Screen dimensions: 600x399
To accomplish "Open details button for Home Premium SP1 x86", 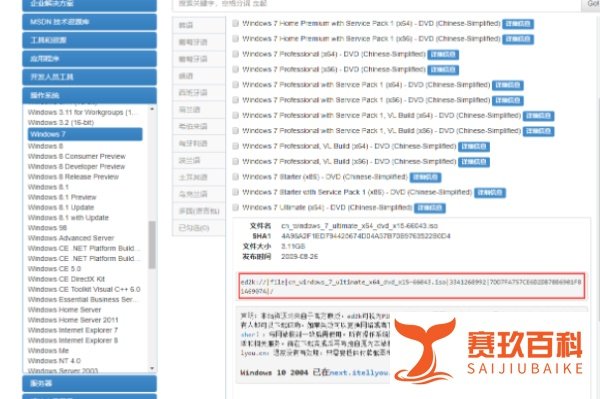I will click(x=518, y=39).
